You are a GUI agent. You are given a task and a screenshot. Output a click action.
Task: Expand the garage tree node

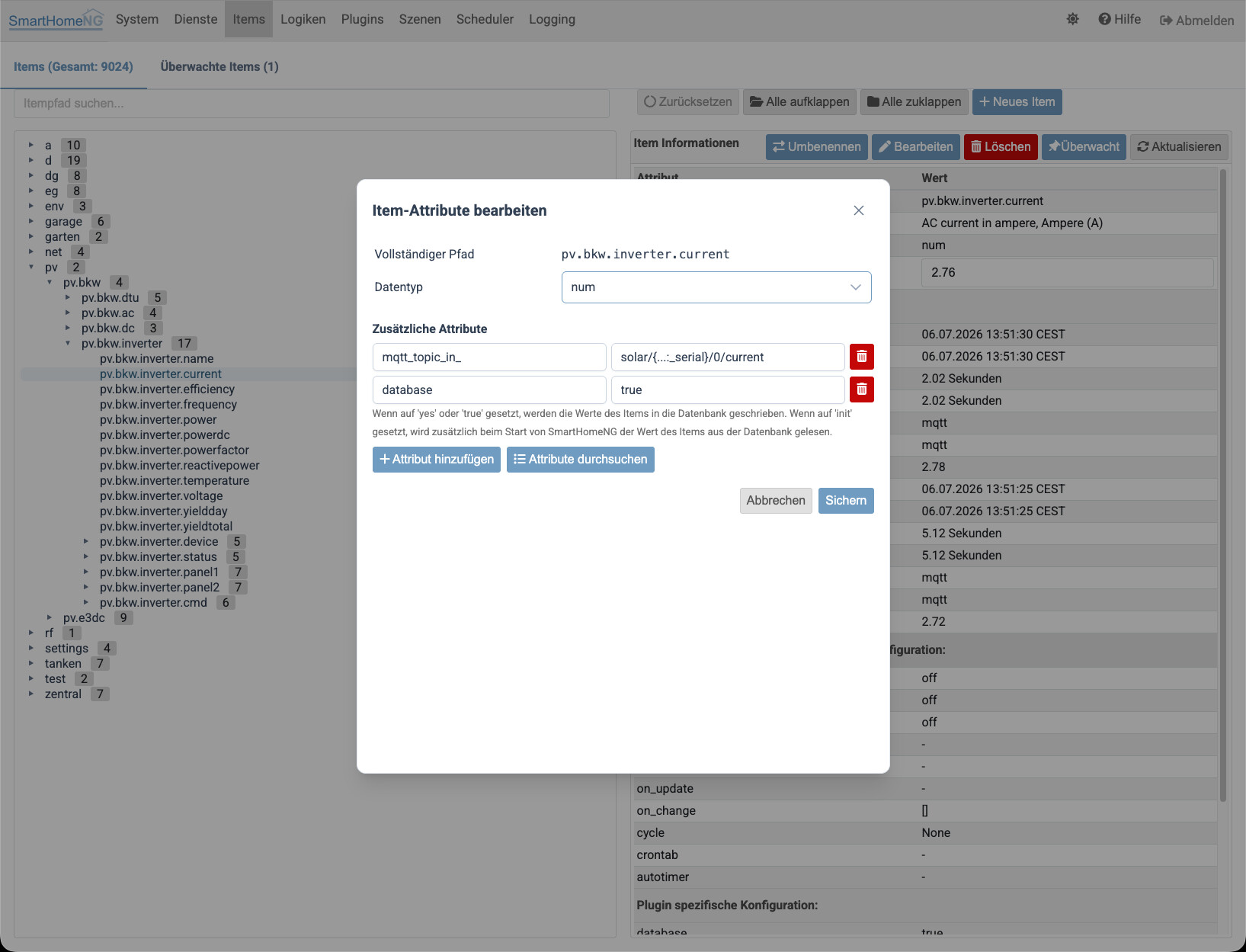click(31, 222)
